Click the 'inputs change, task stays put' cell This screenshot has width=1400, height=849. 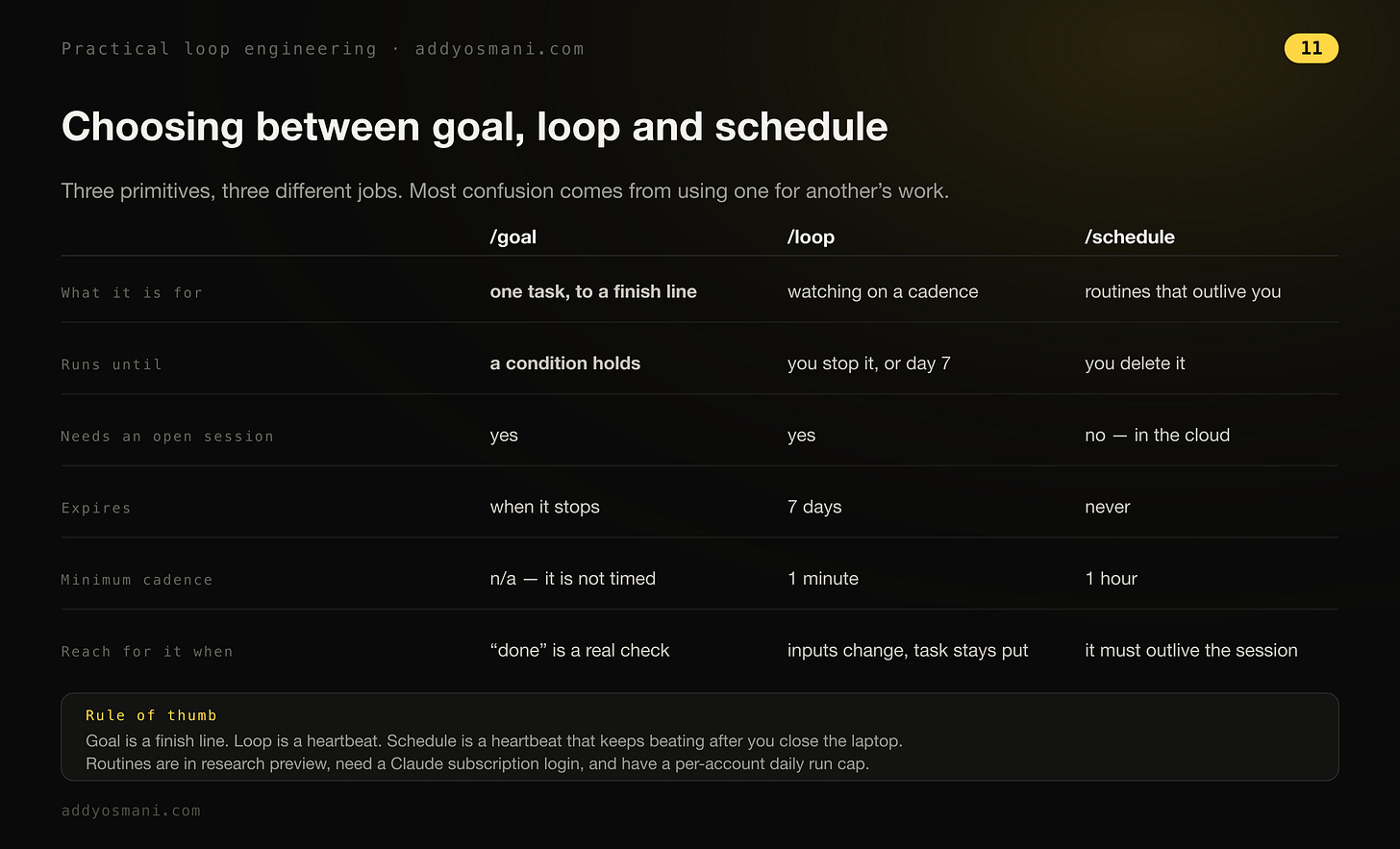(908, 651)
